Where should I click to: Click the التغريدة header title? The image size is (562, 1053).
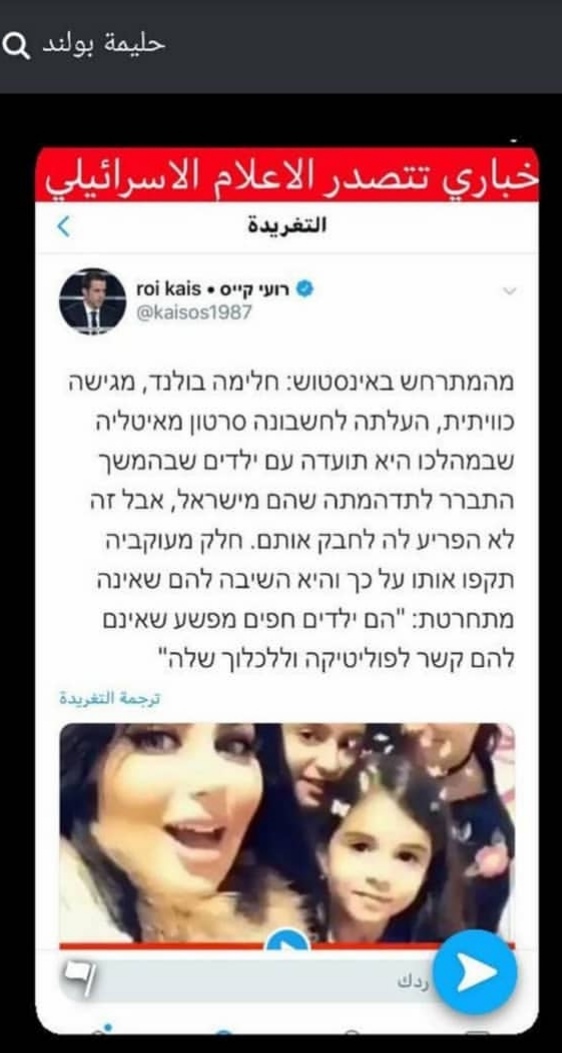click(287, 225)
